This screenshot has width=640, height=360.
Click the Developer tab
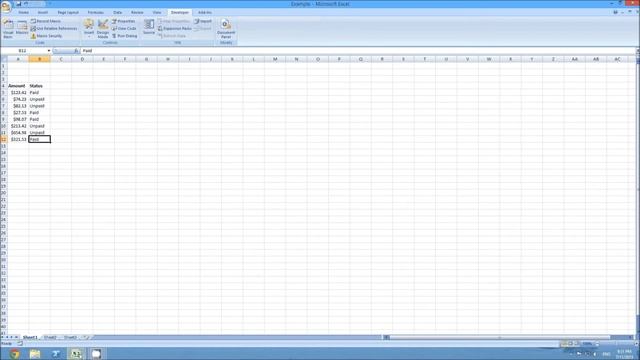pos(180,13)
